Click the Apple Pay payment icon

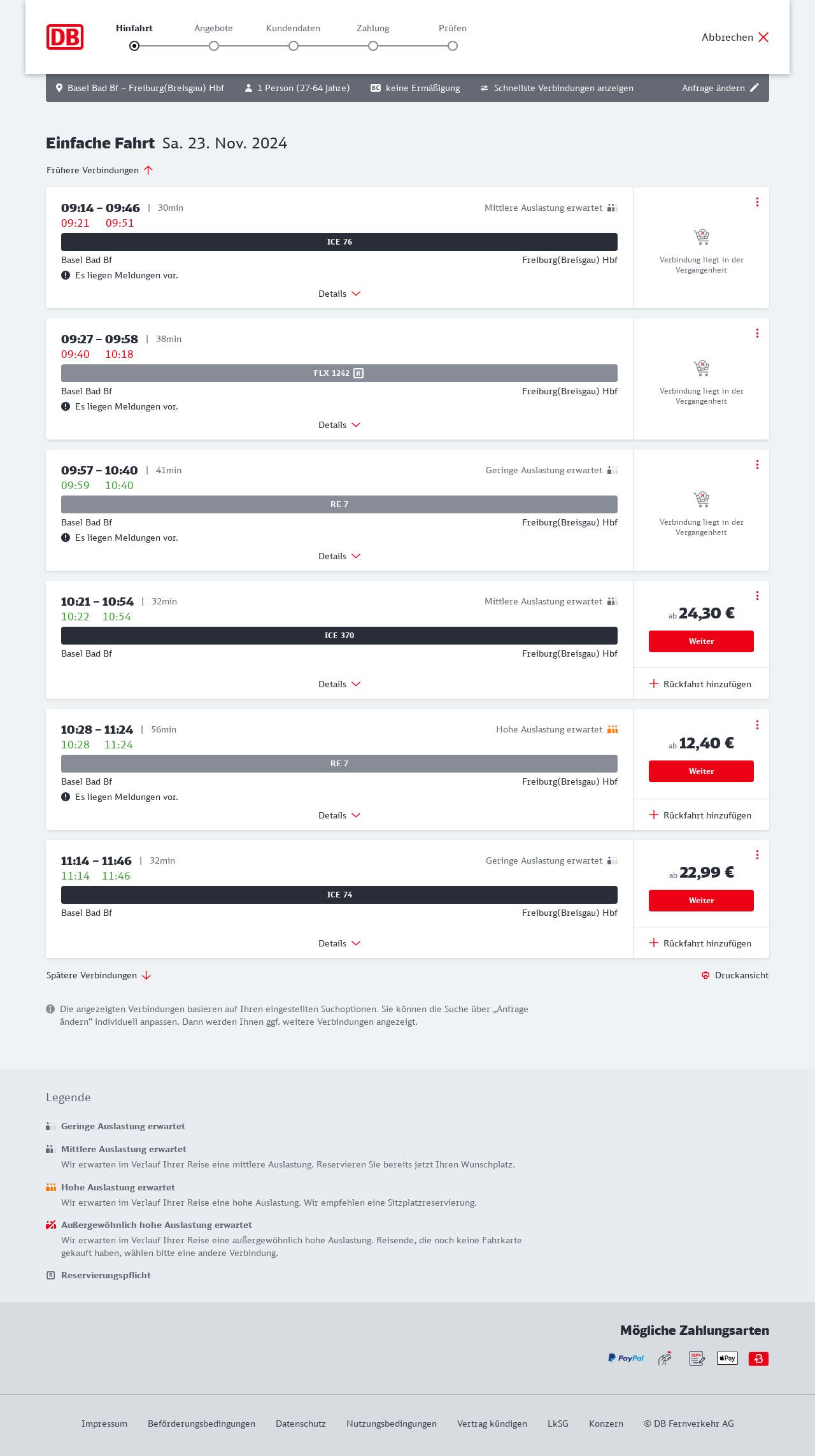click(727, 1359)
